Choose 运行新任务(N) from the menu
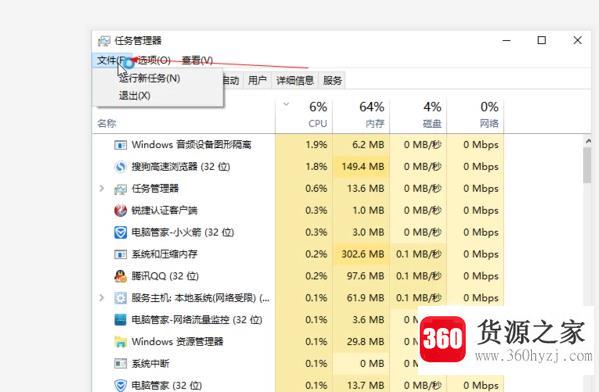This screenshot has height=392, width=599. [149, 78]
